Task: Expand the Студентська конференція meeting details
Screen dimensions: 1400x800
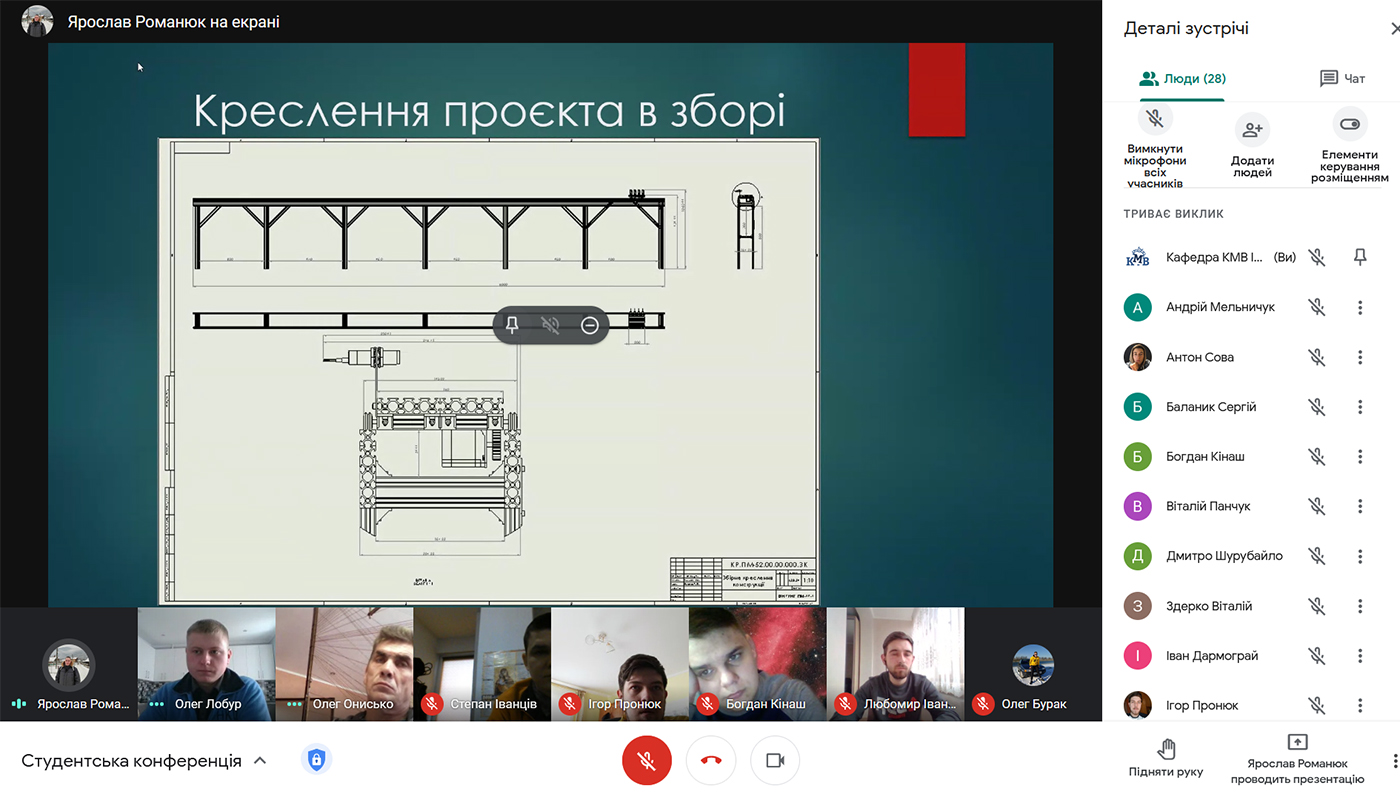Action: pyautogui.click(x=260, y=761)
